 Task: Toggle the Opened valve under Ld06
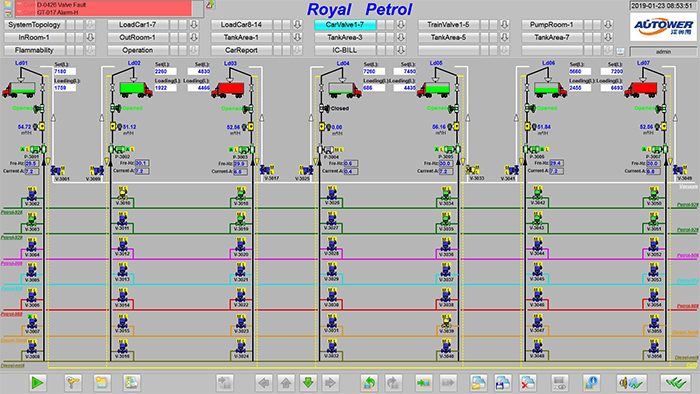(530, 108)
